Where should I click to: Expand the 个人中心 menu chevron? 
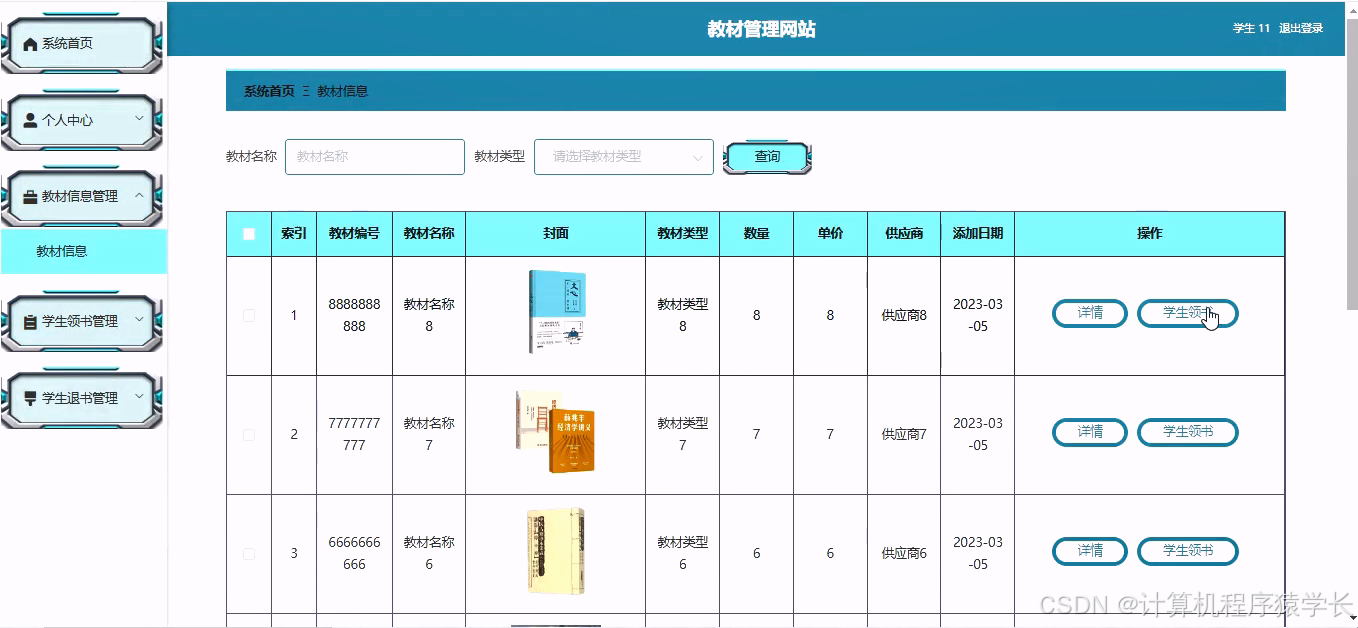pyautogui.click(x=139, y=119)
